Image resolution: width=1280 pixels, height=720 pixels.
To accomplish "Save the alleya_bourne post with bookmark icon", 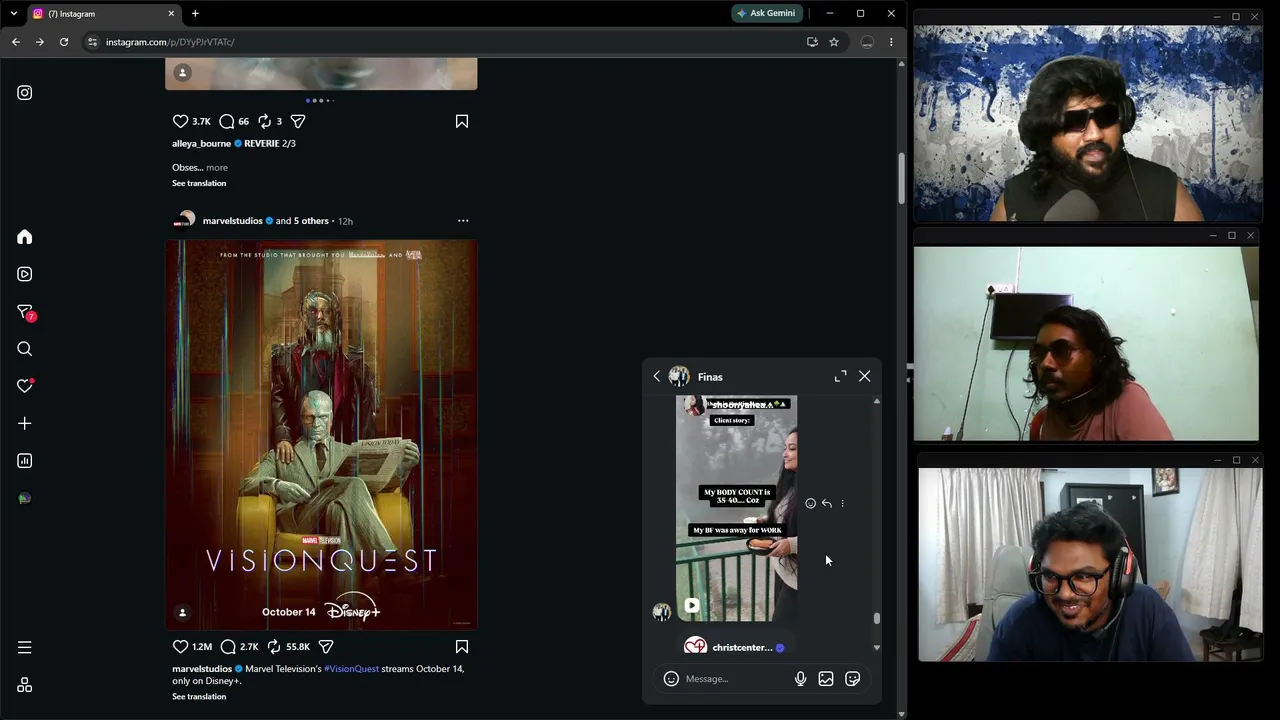I will [x=462, y=121].
